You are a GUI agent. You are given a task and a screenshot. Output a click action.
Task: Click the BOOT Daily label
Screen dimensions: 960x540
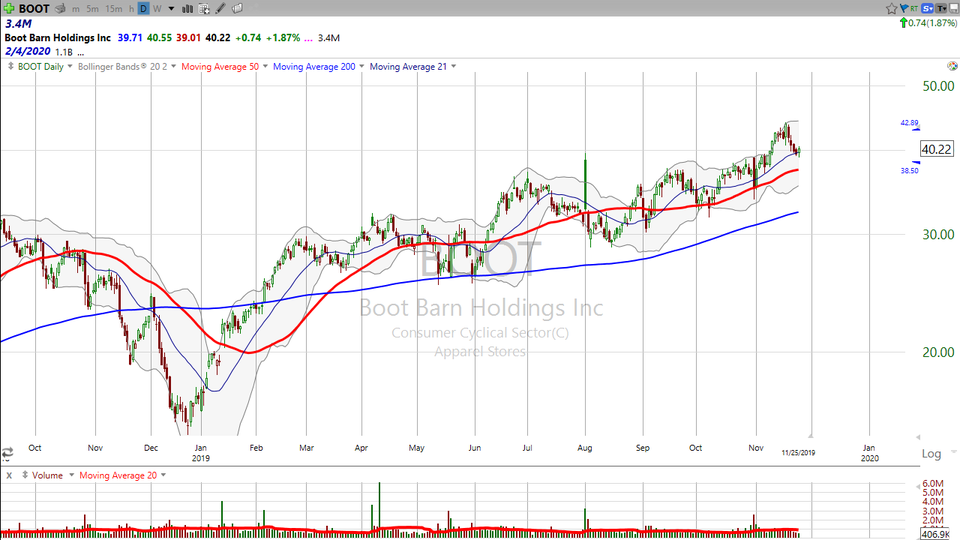[x=40, y=66]
